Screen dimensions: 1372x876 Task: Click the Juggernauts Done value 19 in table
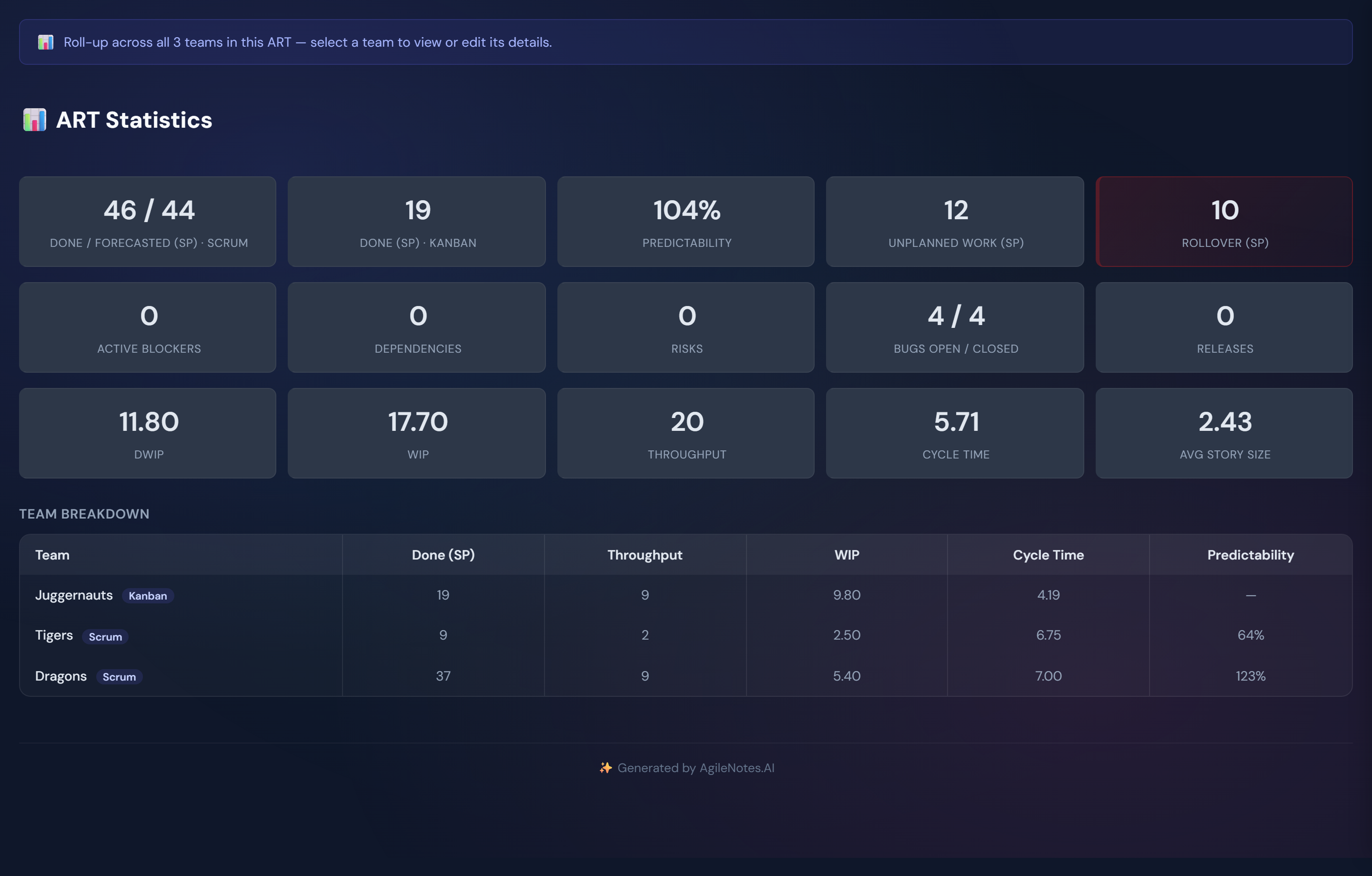point(443,595)
